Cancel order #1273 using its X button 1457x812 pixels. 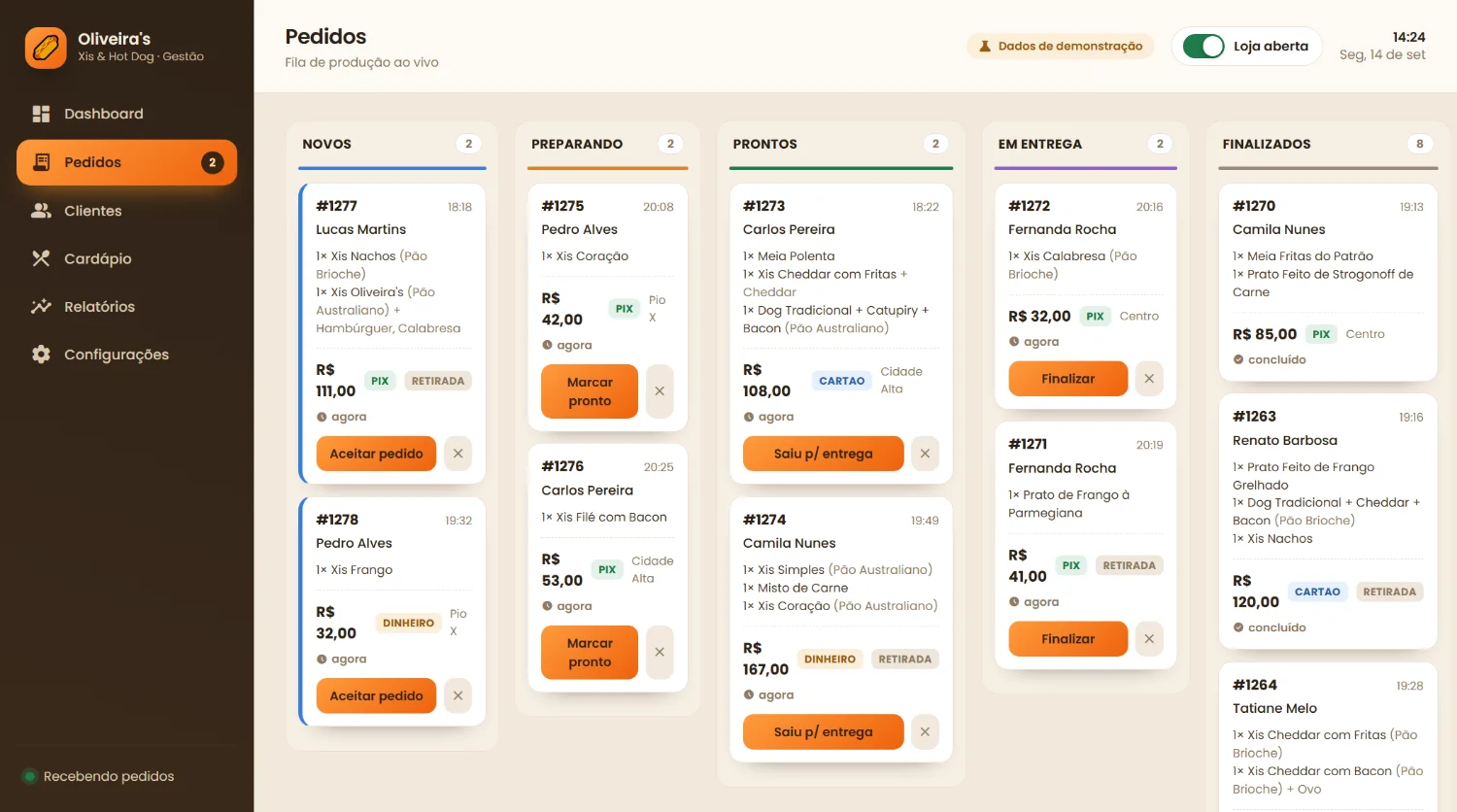tap(925, 454)
